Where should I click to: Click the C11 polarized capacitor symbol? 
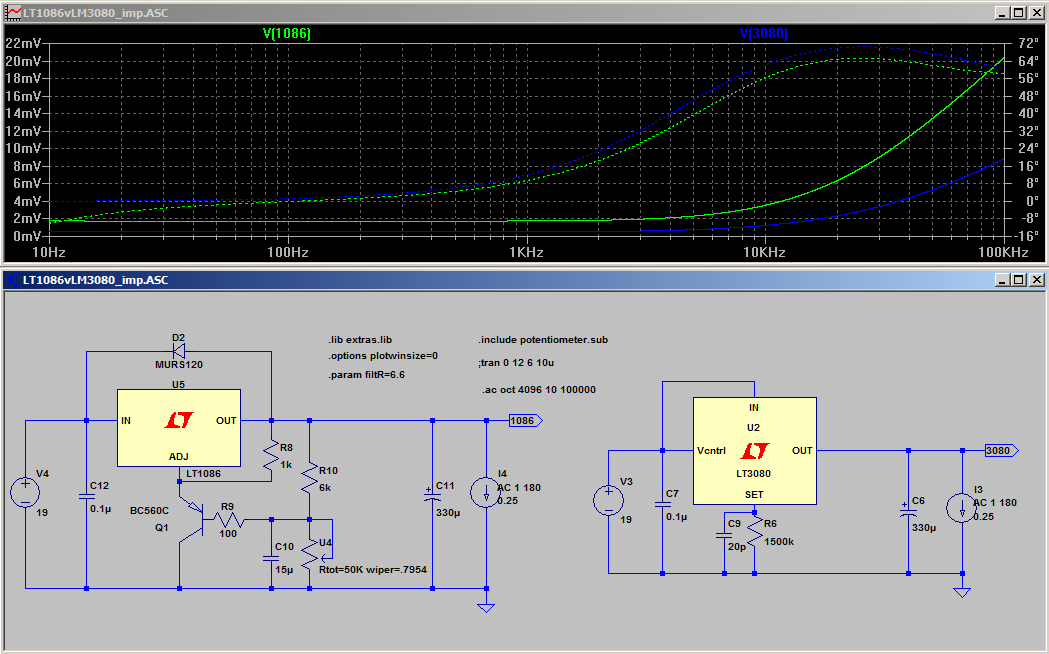click(x=432, y=496)
